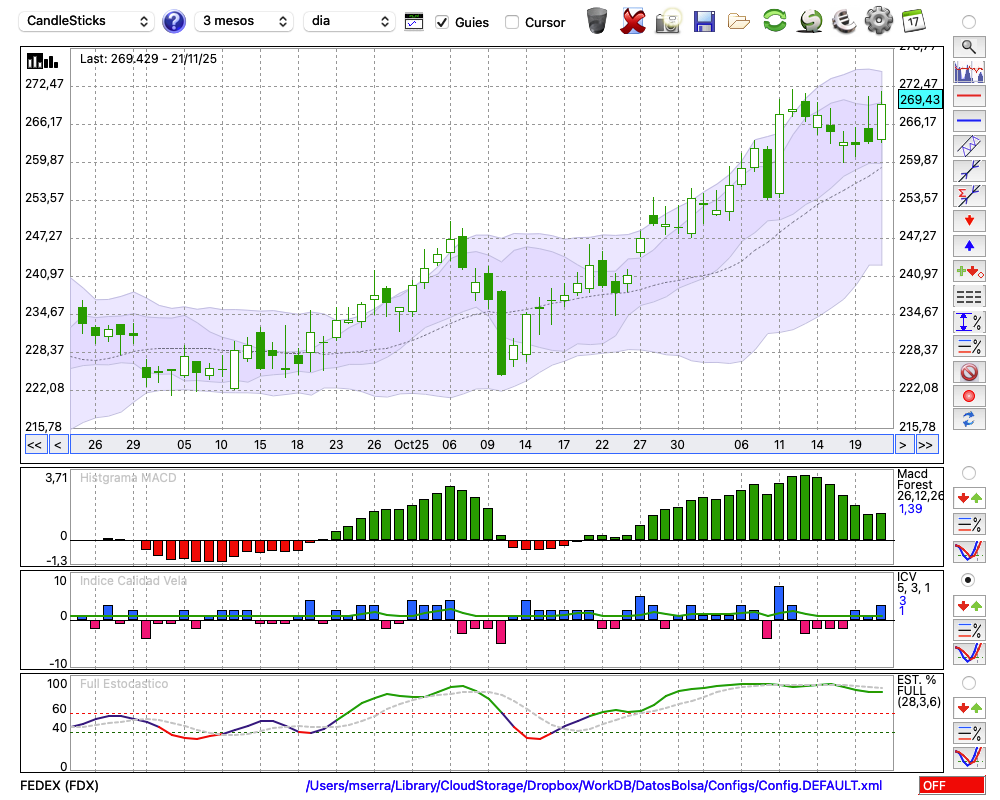Click the bar chart icon in price panel
1000x800 pixels.
pos(43,61)
